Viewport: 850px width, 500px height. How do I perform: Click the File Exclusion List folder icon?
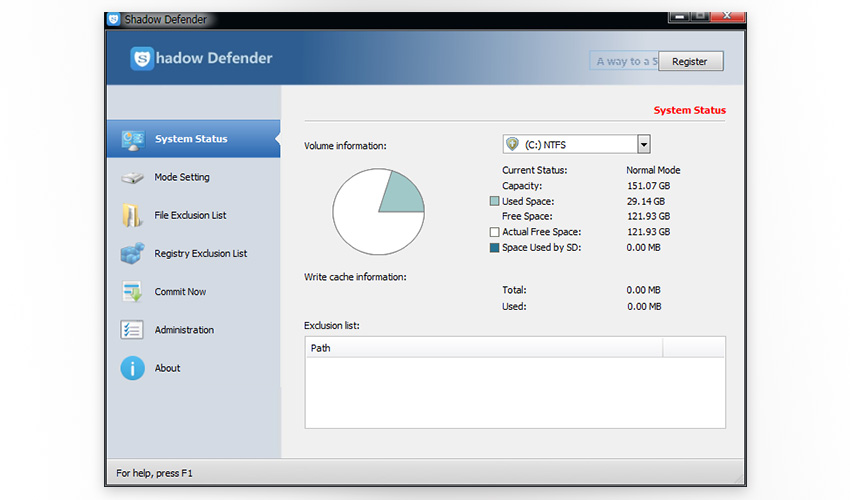coord(132,215)
